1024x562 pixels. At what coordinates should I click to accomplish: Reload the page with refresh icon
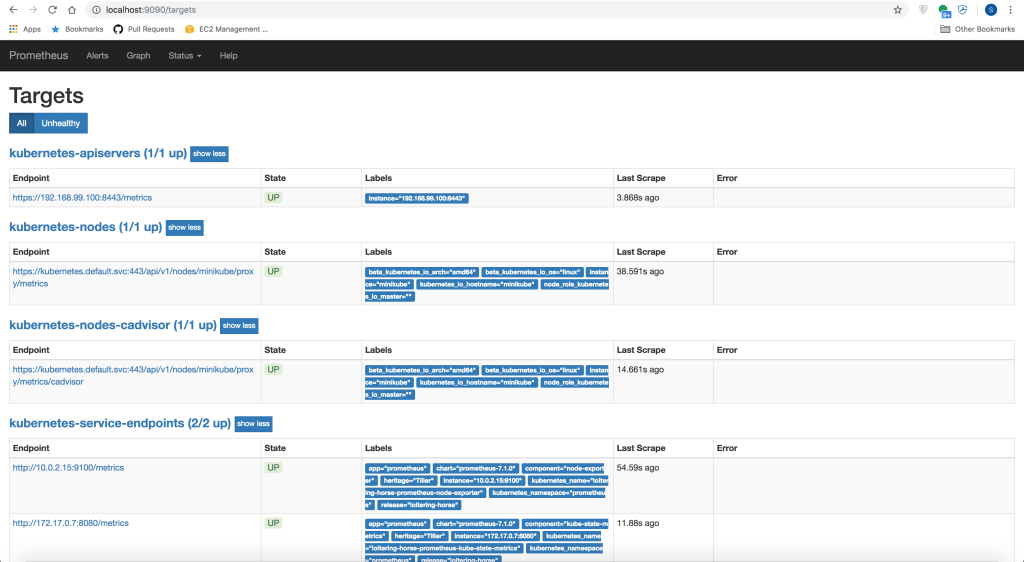[x=52, y=10]
